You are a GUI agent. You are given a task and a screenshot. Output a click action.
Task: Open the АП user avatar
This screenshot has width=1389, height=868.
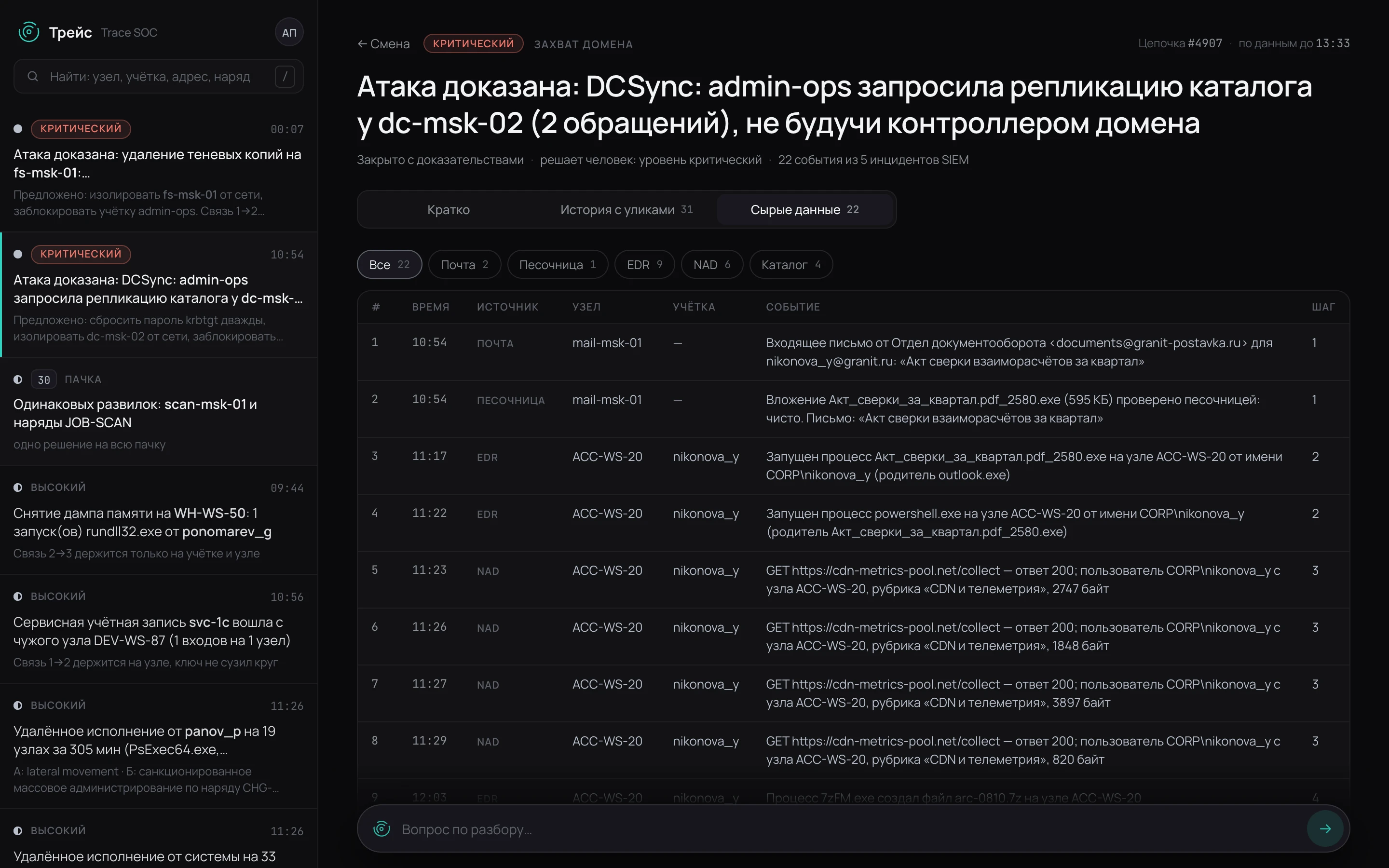pyautogui.click(x=289, y=33)
